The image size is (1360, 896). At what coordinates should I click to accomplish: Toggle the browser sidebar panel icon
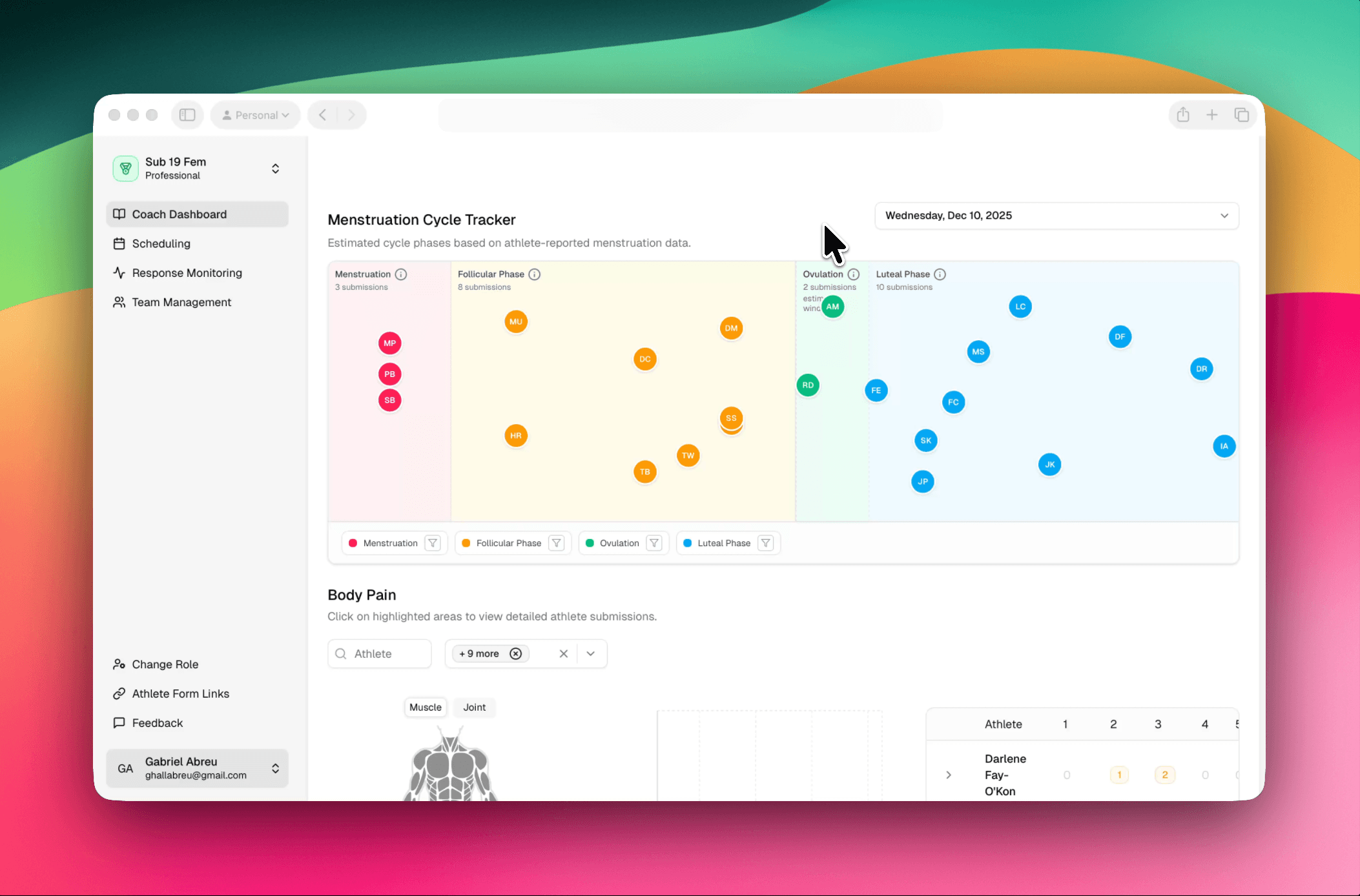[187, 115]
